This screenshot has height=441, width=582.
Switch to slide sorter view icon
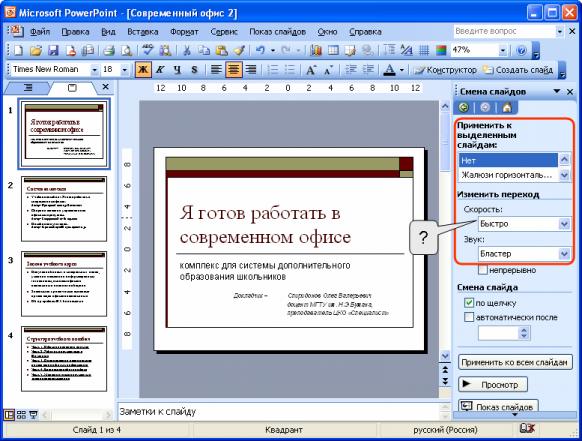tap(22, 415)
